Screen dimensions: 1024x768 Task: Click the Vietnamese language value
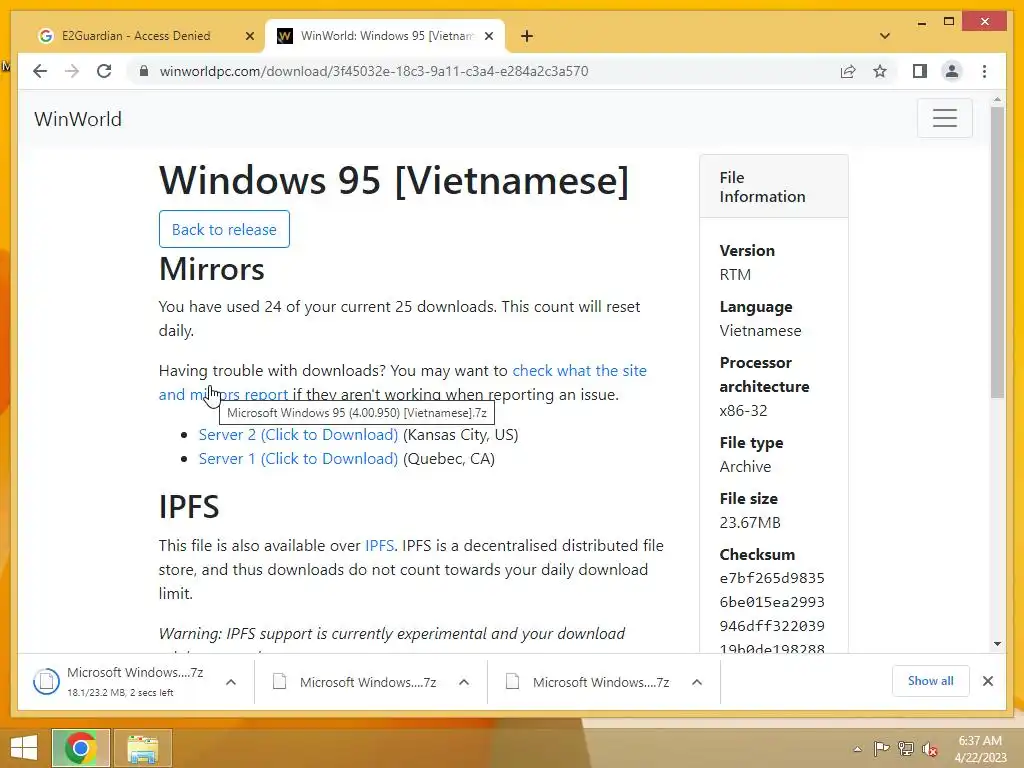760,330
